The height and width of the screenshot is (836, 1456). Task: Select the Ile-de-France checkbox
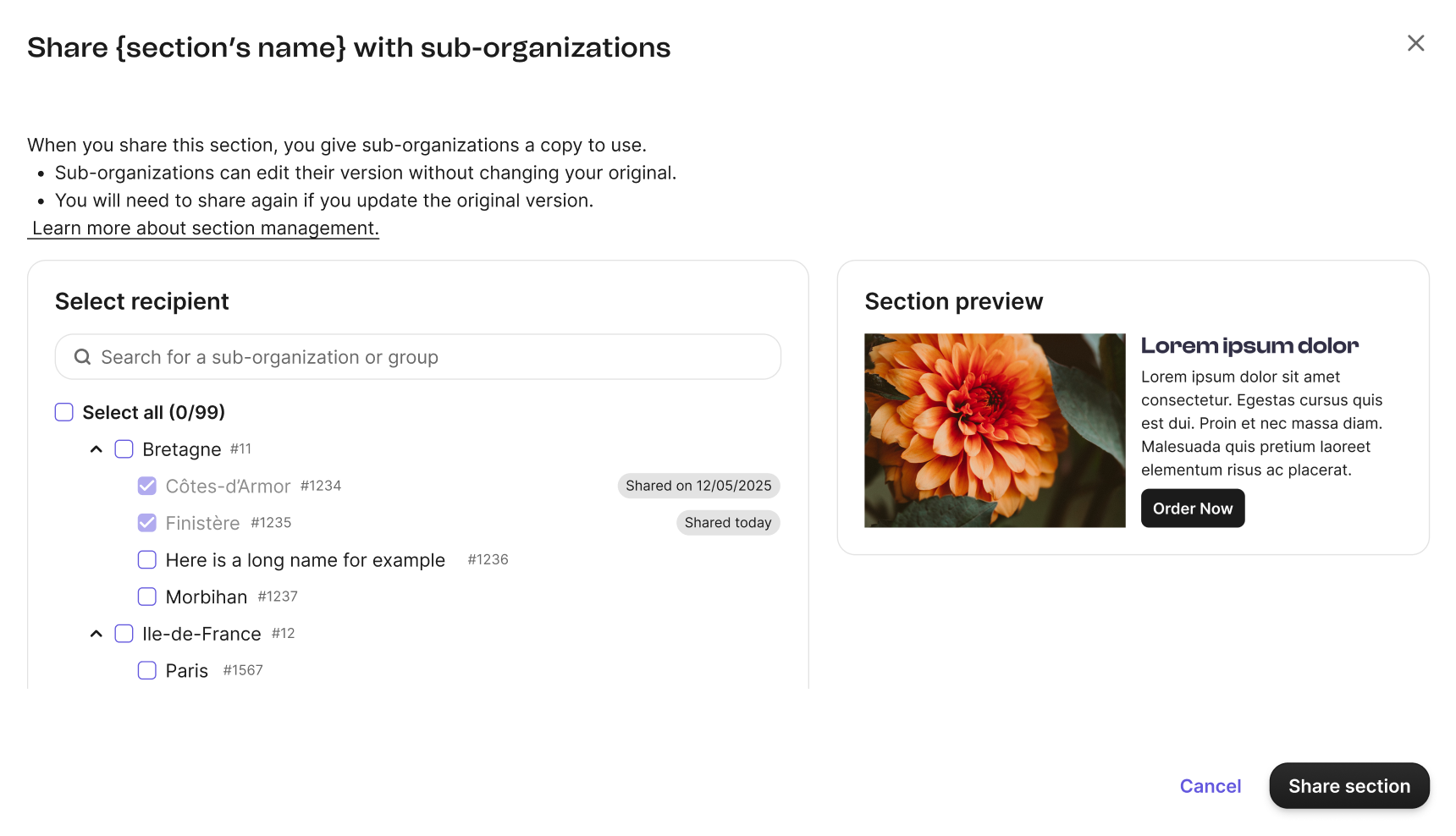coord(124,634)
